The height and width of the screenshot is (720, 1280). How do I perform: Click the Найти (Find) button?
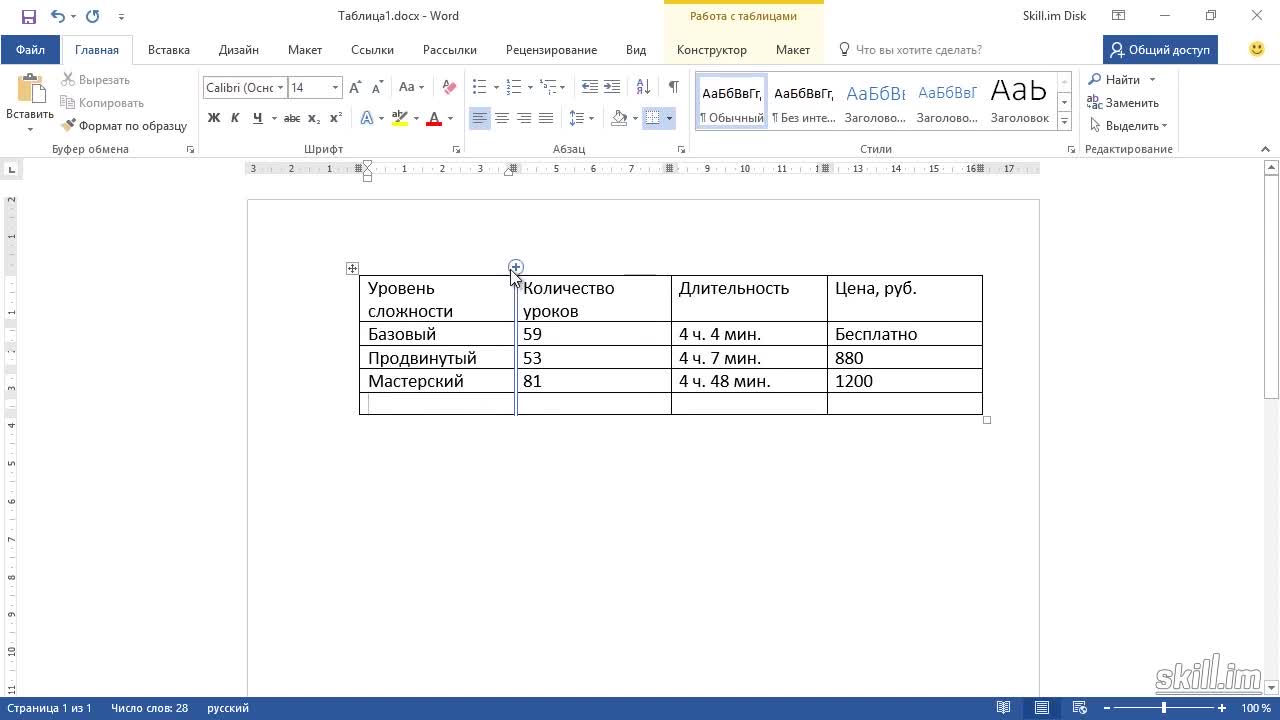(1115, 79)
